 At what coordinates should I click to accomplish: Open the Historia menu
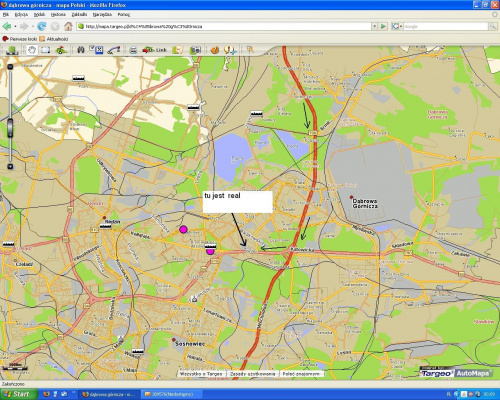pos(58,14)
